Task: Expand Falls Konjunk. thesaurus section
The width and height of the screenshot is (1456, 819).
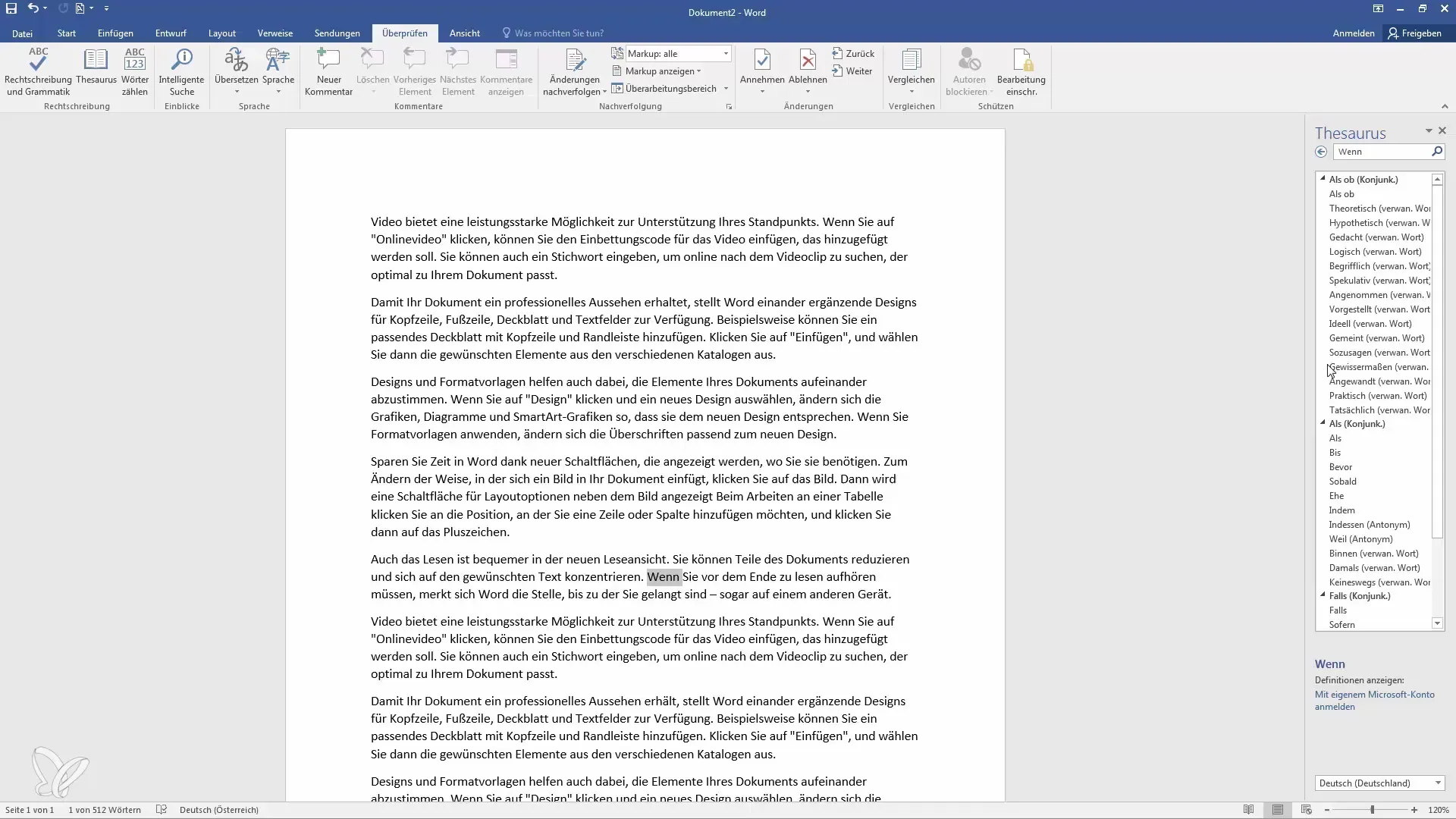Action: coord(1323,595)
